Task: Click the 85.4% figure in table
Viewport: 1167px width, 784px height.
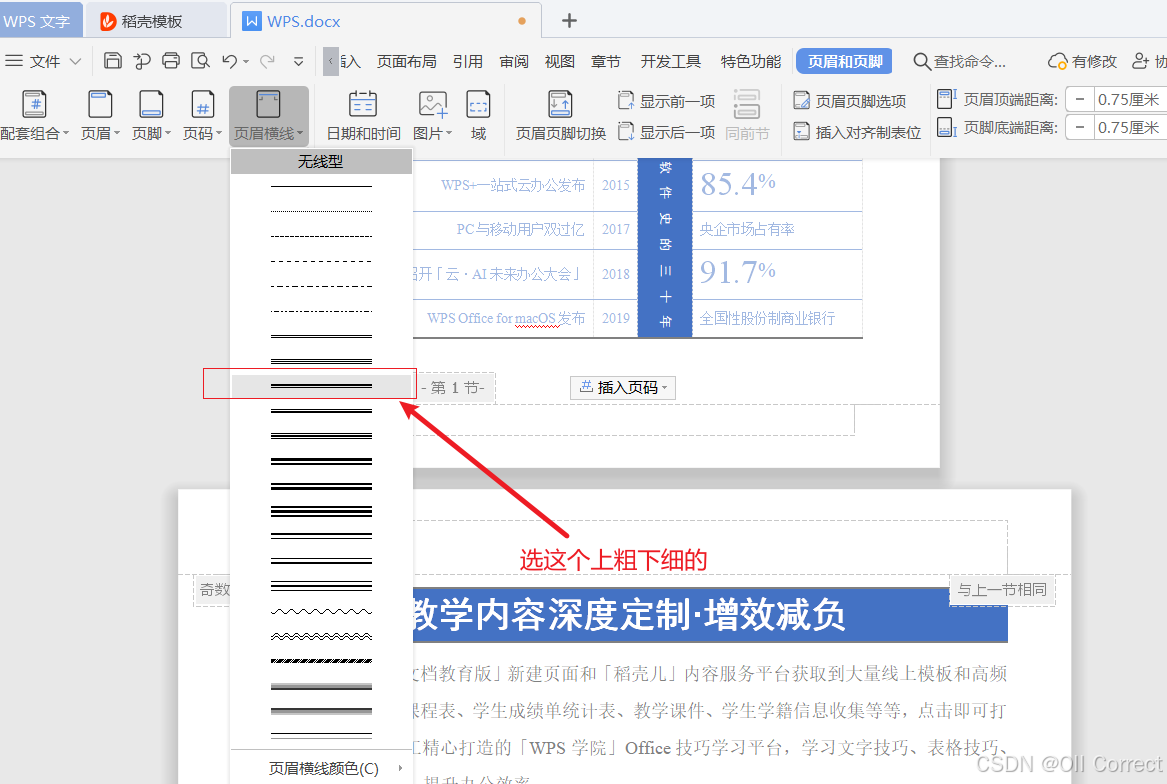Action: click(738, 184)
